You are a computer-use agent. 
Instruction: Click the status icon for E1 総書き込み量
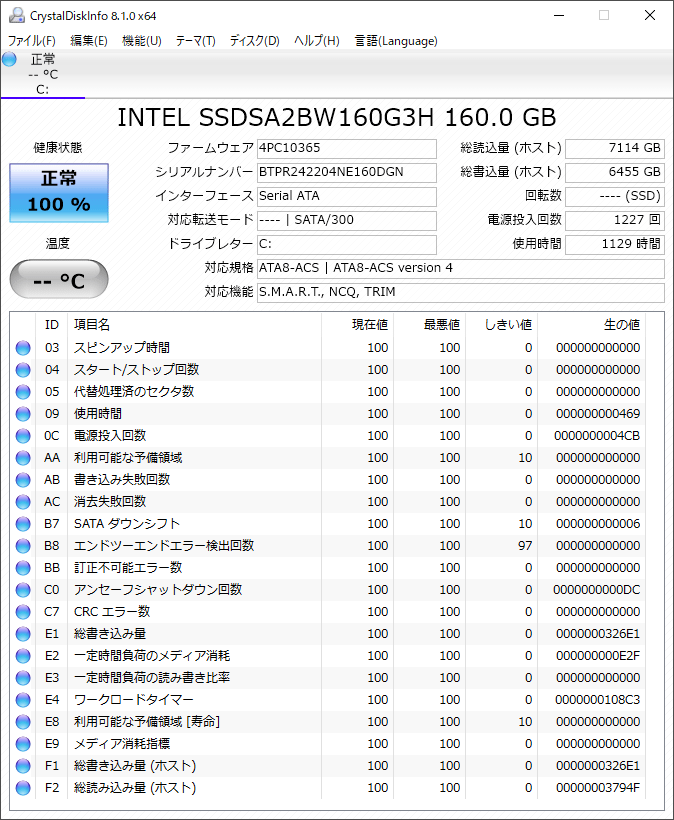click(x=23, y=634)
